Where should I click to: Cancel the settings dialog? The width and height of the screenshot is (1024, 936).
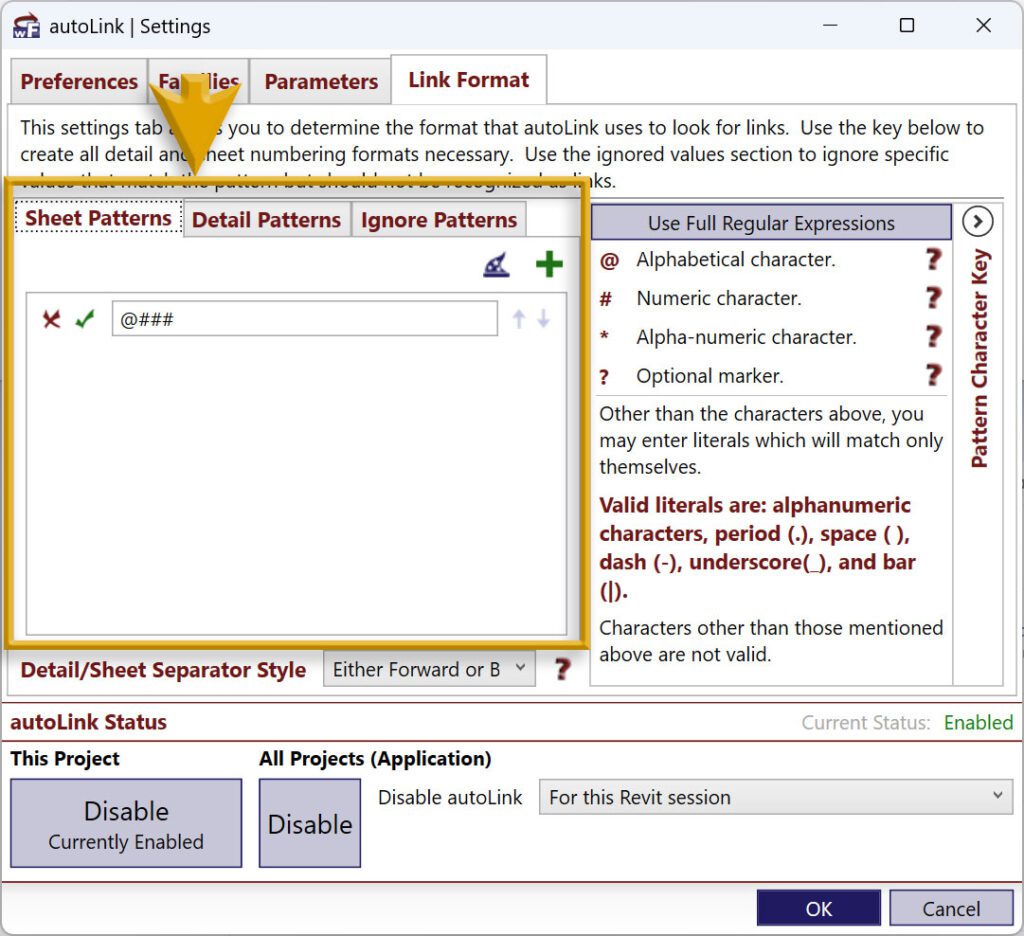coord(951,908)
